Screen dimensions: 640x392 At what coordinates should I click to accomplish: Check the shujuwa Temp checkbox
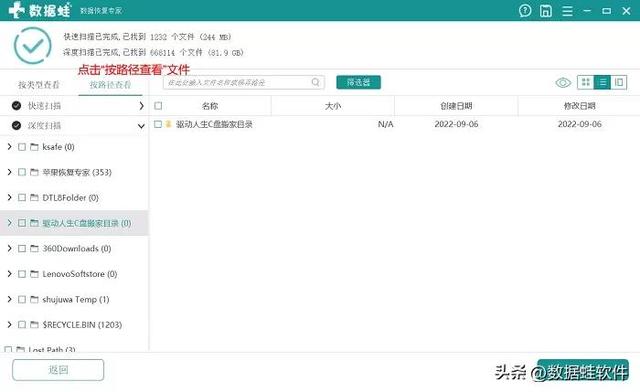(22, 300)
